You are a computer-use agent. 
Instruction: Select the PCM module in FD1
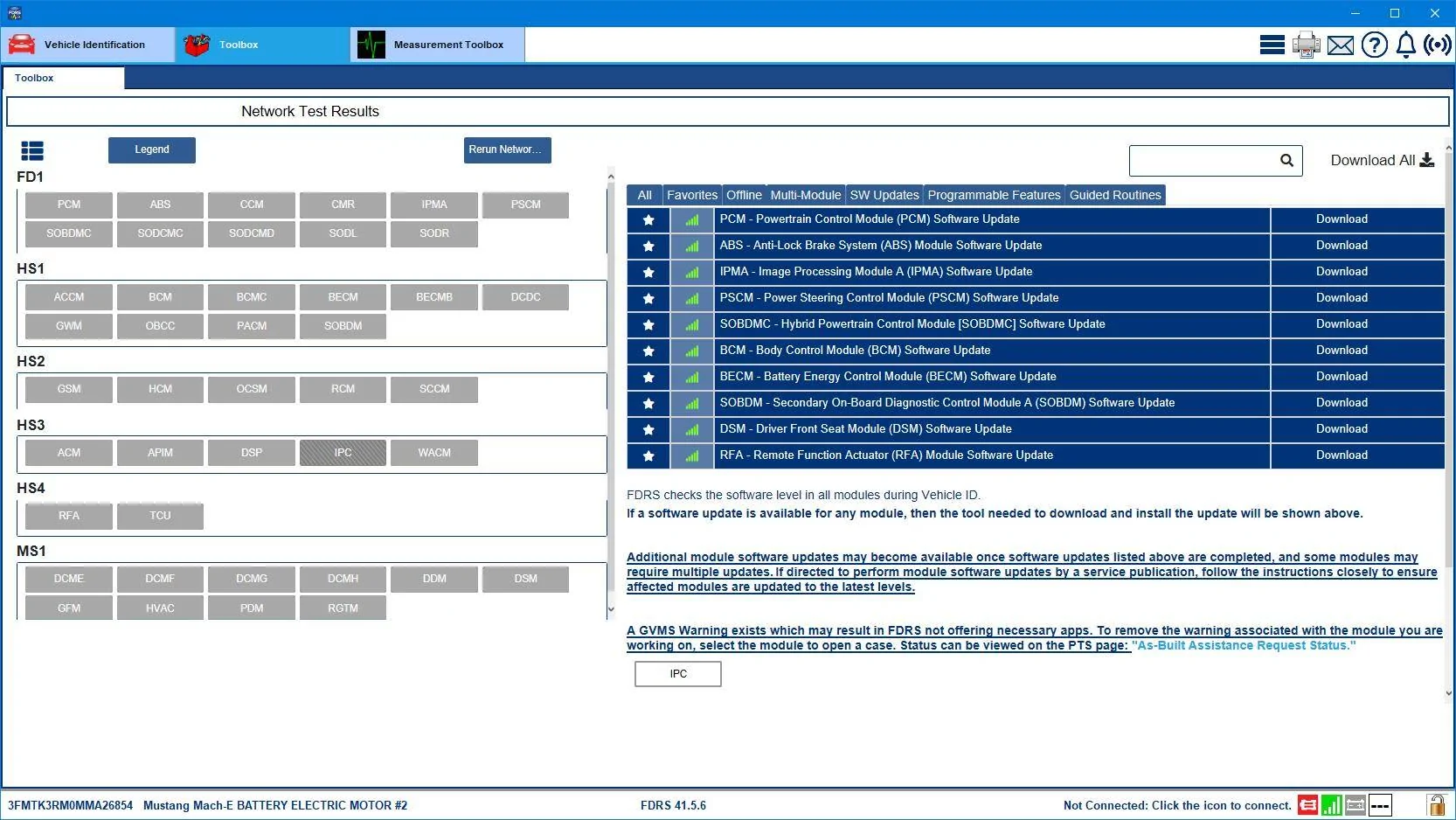(x=69, y=205)
